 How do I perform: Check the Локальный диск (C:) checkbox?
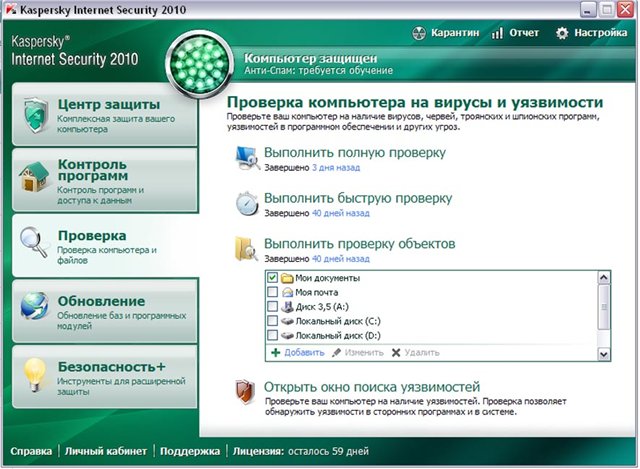click(272, 321)
